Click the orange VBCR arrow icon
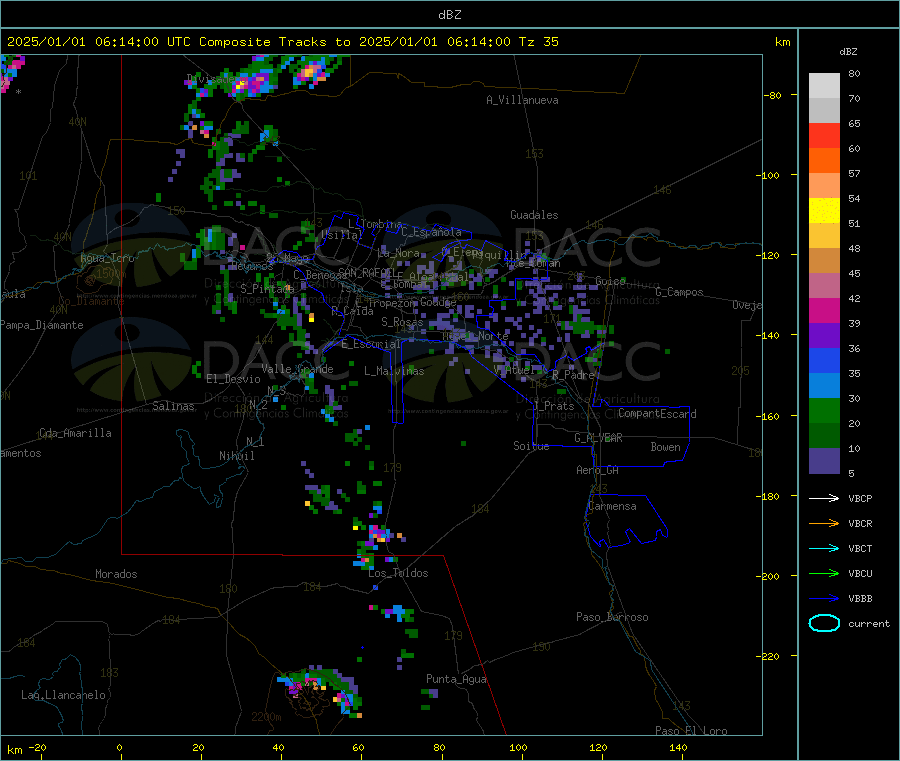This screenshot has height=761, width=900. [824, 523]
